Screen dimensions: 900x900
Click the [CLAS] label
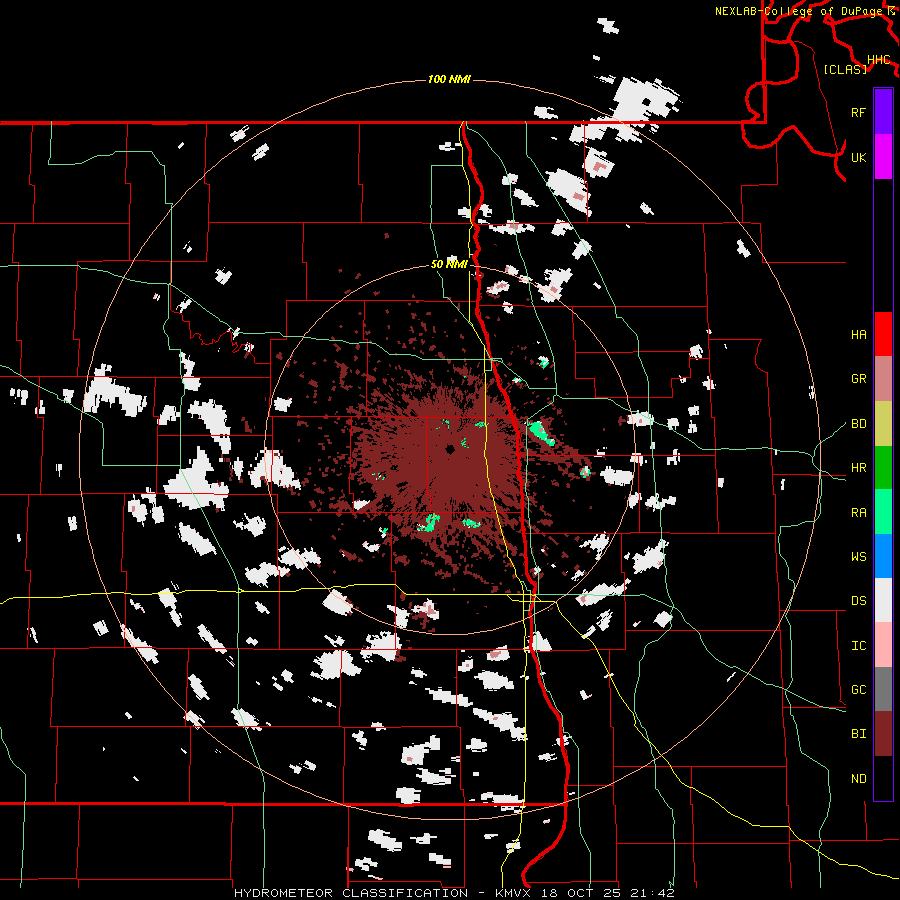point(845,69)
